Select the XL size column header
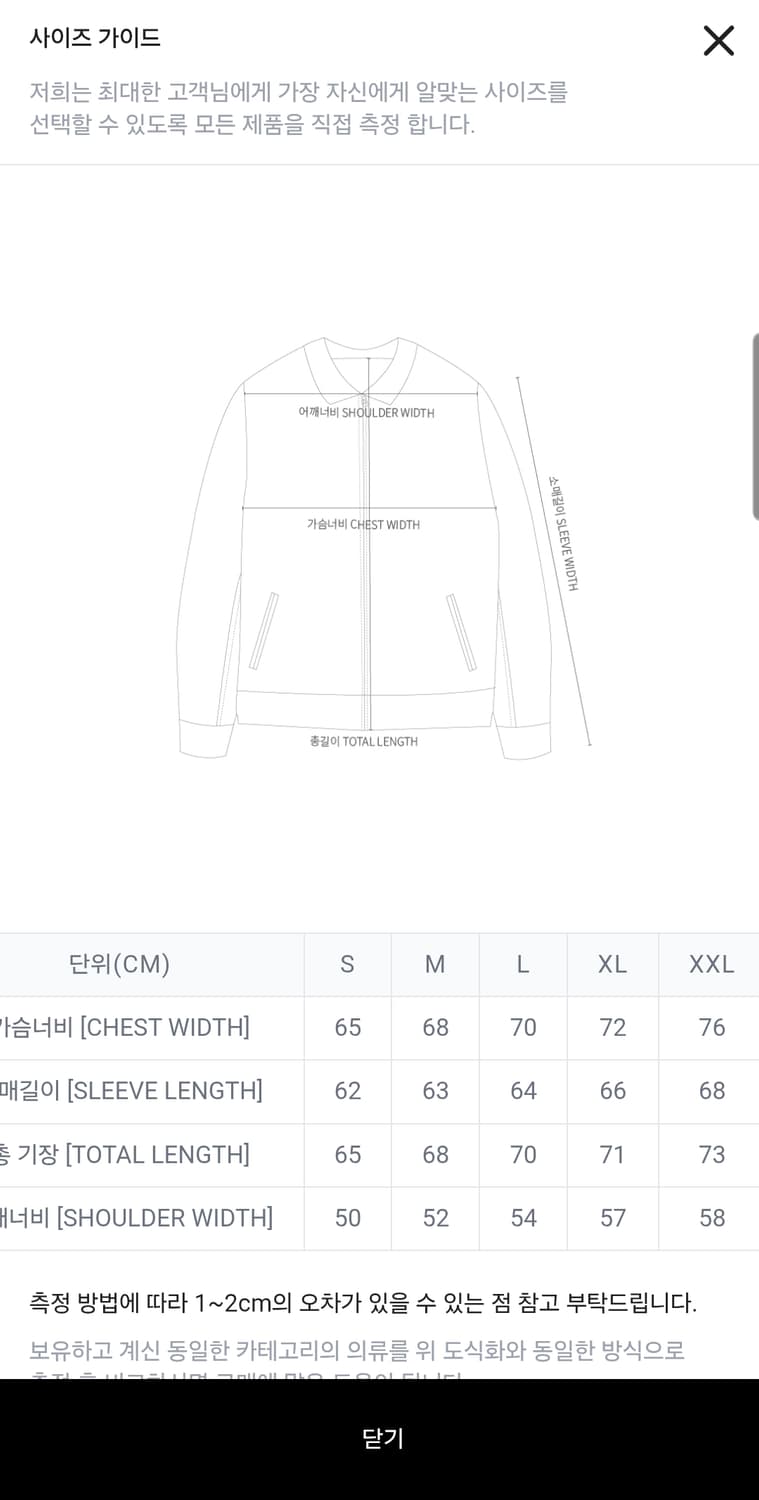The image size is (759, 1500). click(x=612, y=964)
